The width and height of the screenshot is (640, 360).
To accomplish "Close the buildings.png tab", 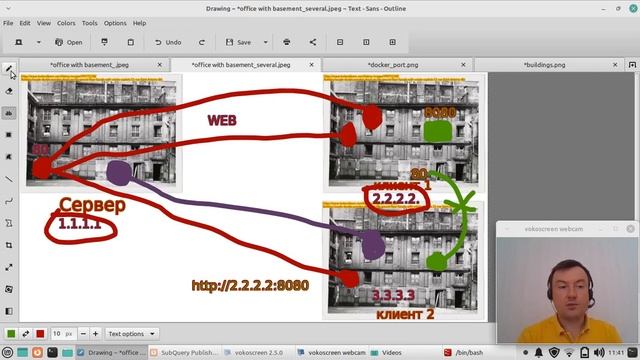I will 615,64.
